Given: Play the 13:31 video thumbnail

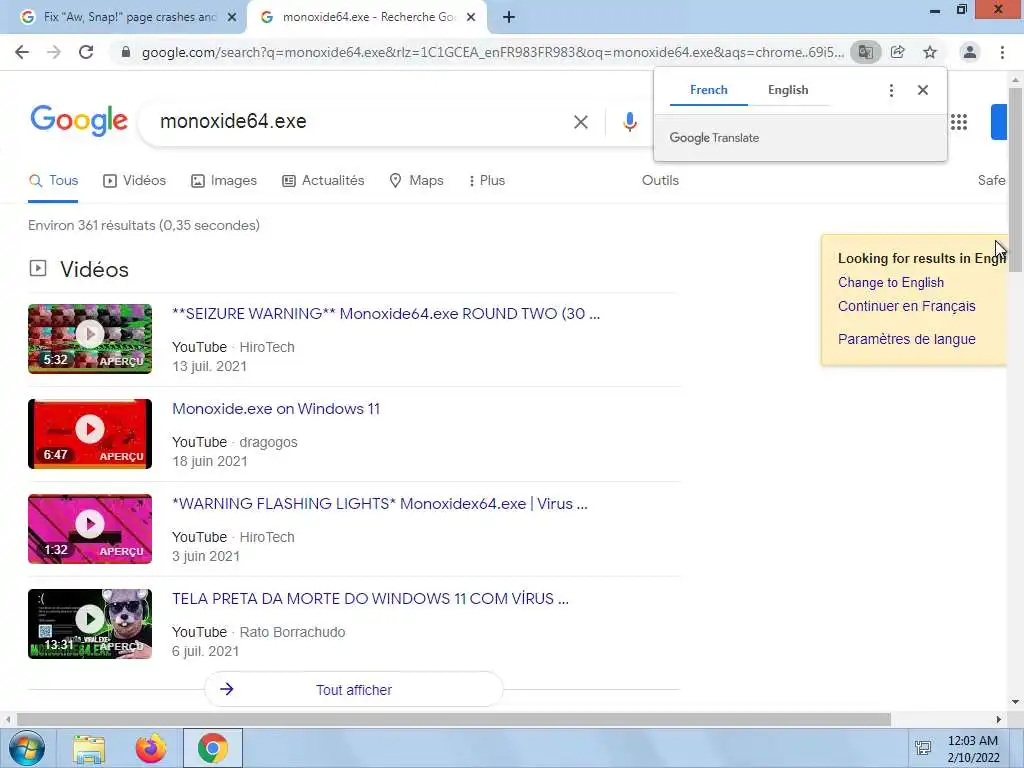Looking at the screenshot, I should (x=90, y=624).
